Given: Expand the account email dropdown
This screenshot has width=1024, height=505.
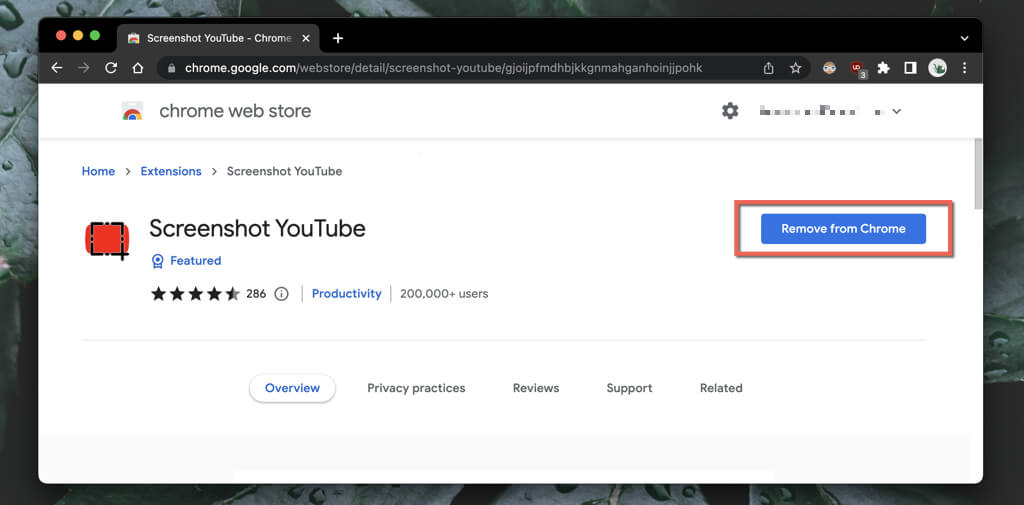Looking at the screenshot, I should [x=896, y=111].
